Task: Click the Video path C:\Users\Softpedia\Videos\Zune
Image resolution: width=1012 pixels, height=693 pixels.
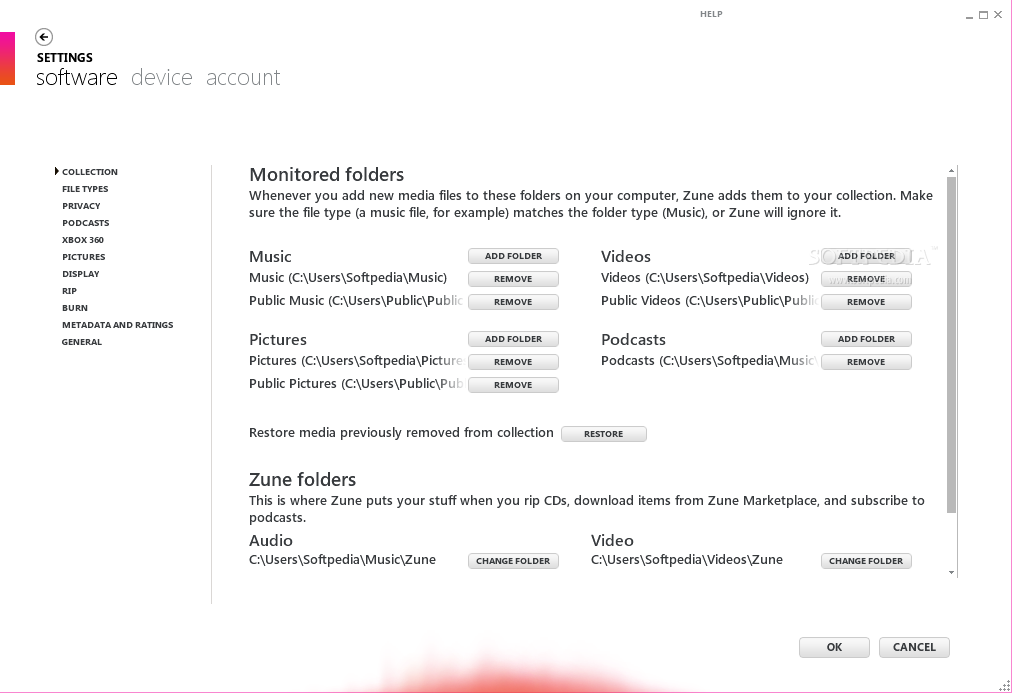Action: click(x=687, y=560)
